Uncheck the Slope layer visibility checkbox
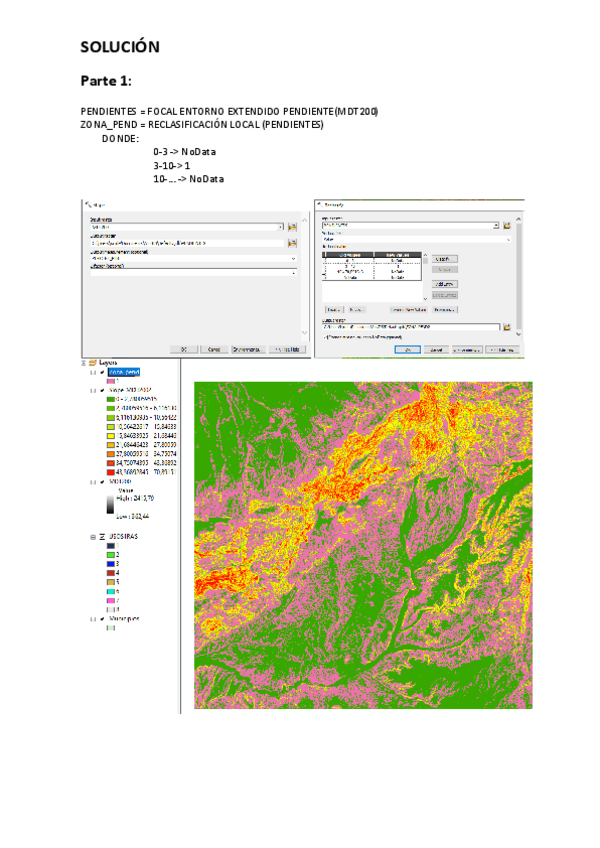Viewport: 600px width, 848px height. 102,389
